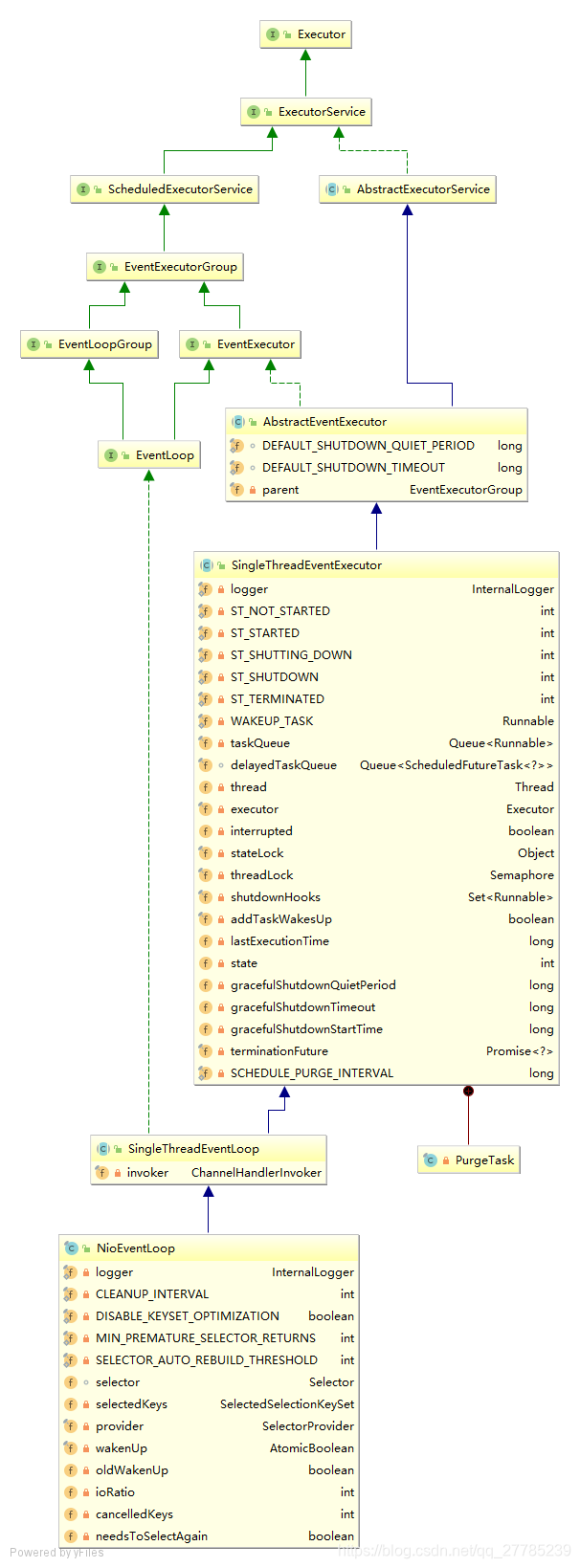
Task: Select the gracefulShutdownTimeout field
Action: click(376, 1007)
